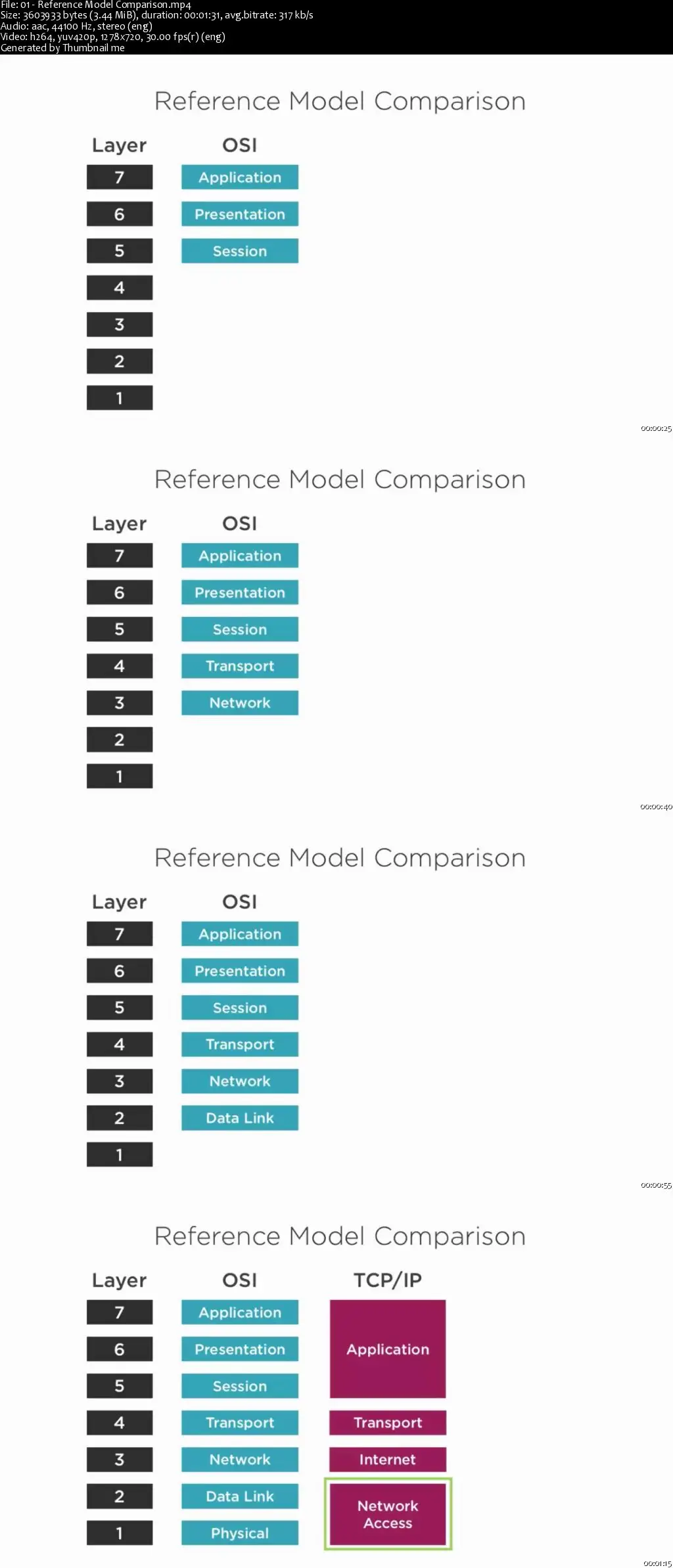This screenshot has height=1568, width=673.
Task: Select the OSI Physical layer box
Action: 240,1533
